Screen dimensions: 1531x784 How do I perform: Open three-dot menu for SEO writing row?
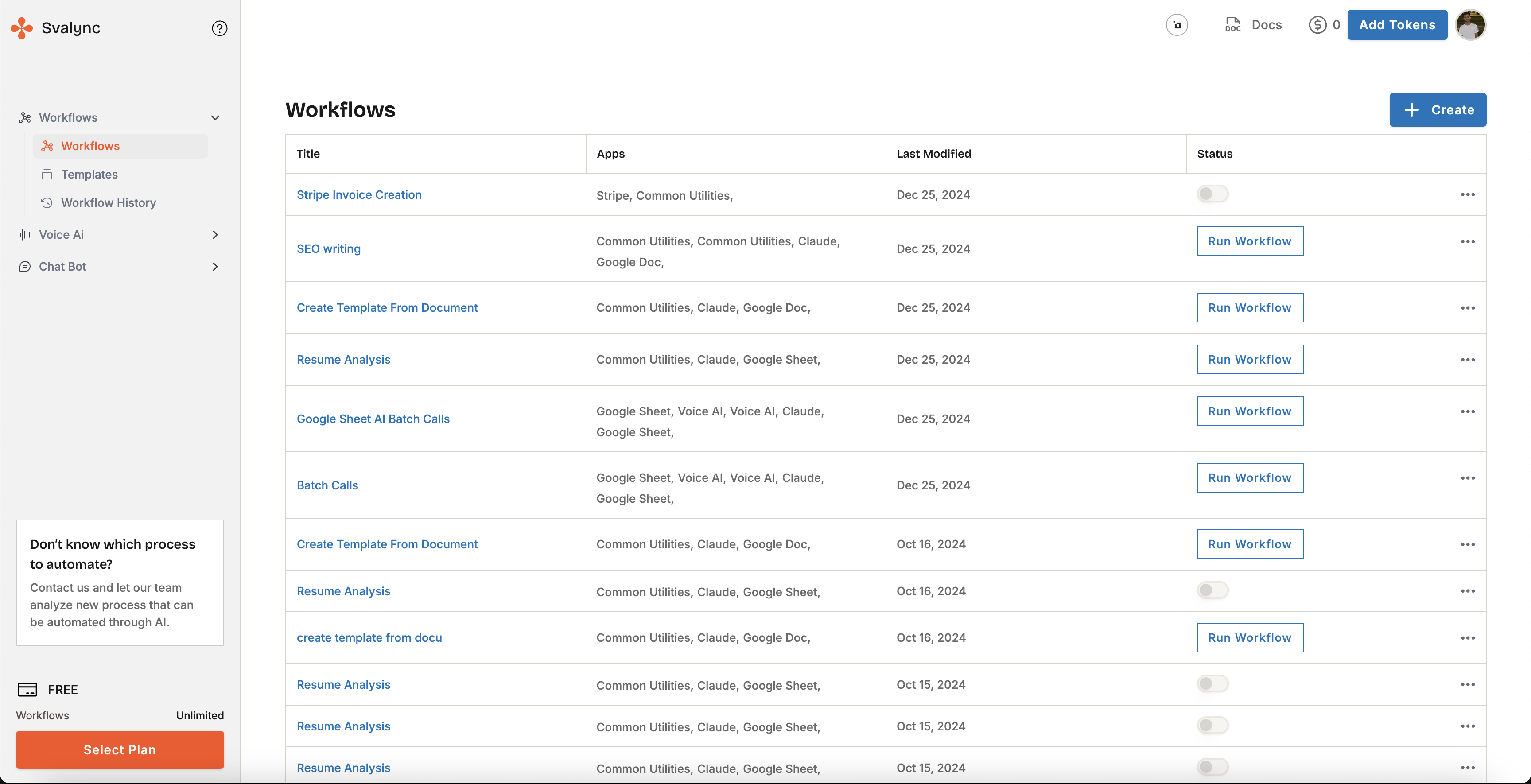point(1467,242)
